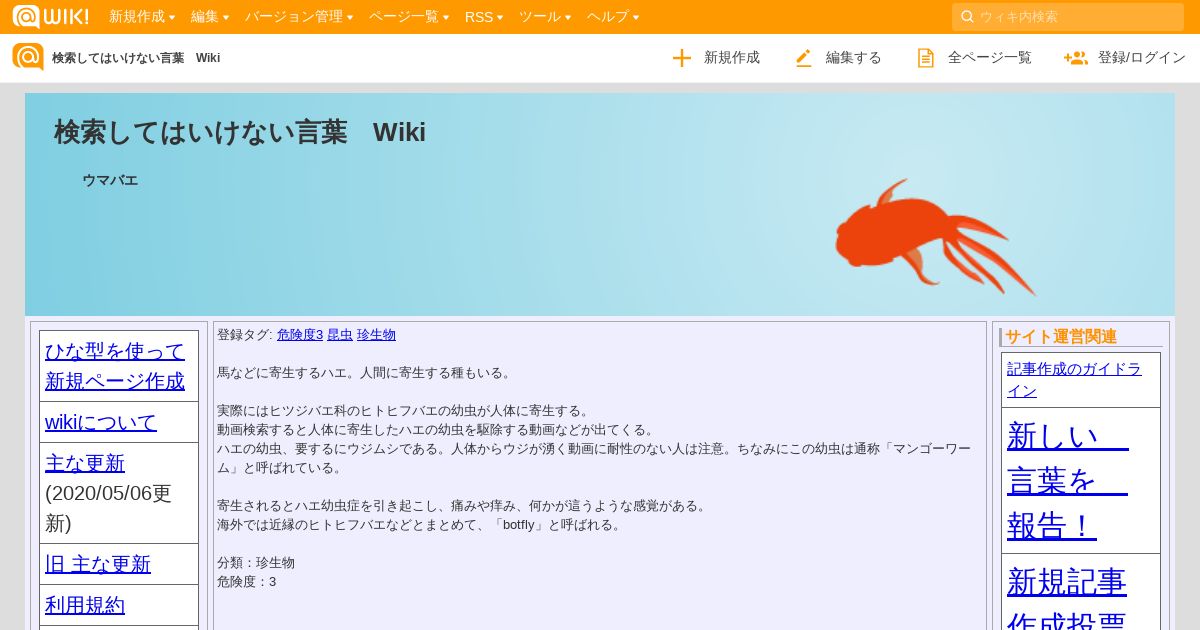The width and height of the screenshot is (1200, 630).
Task: Open 利用規約 sidebar link
Action: (85, 605)
